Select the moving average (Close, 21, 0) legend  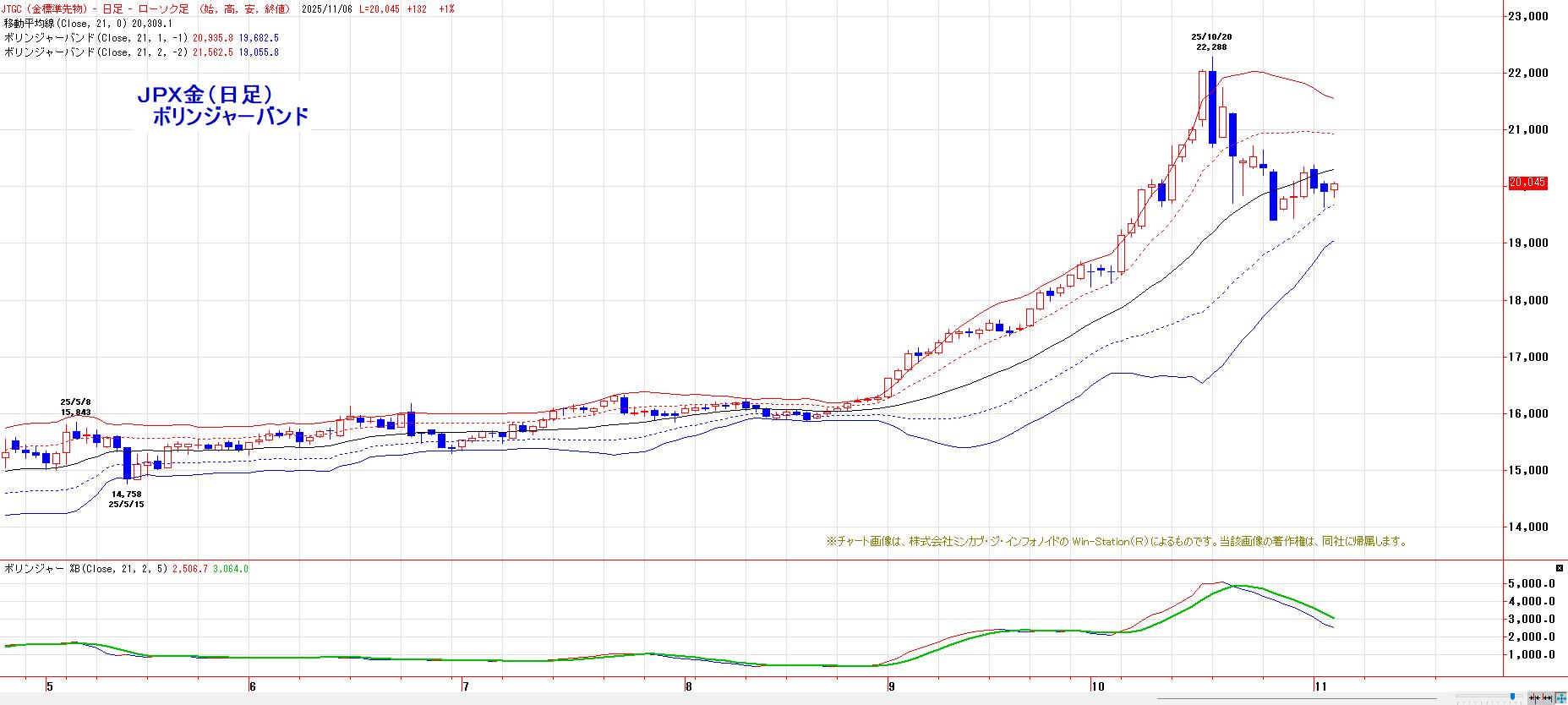[88, 24]
